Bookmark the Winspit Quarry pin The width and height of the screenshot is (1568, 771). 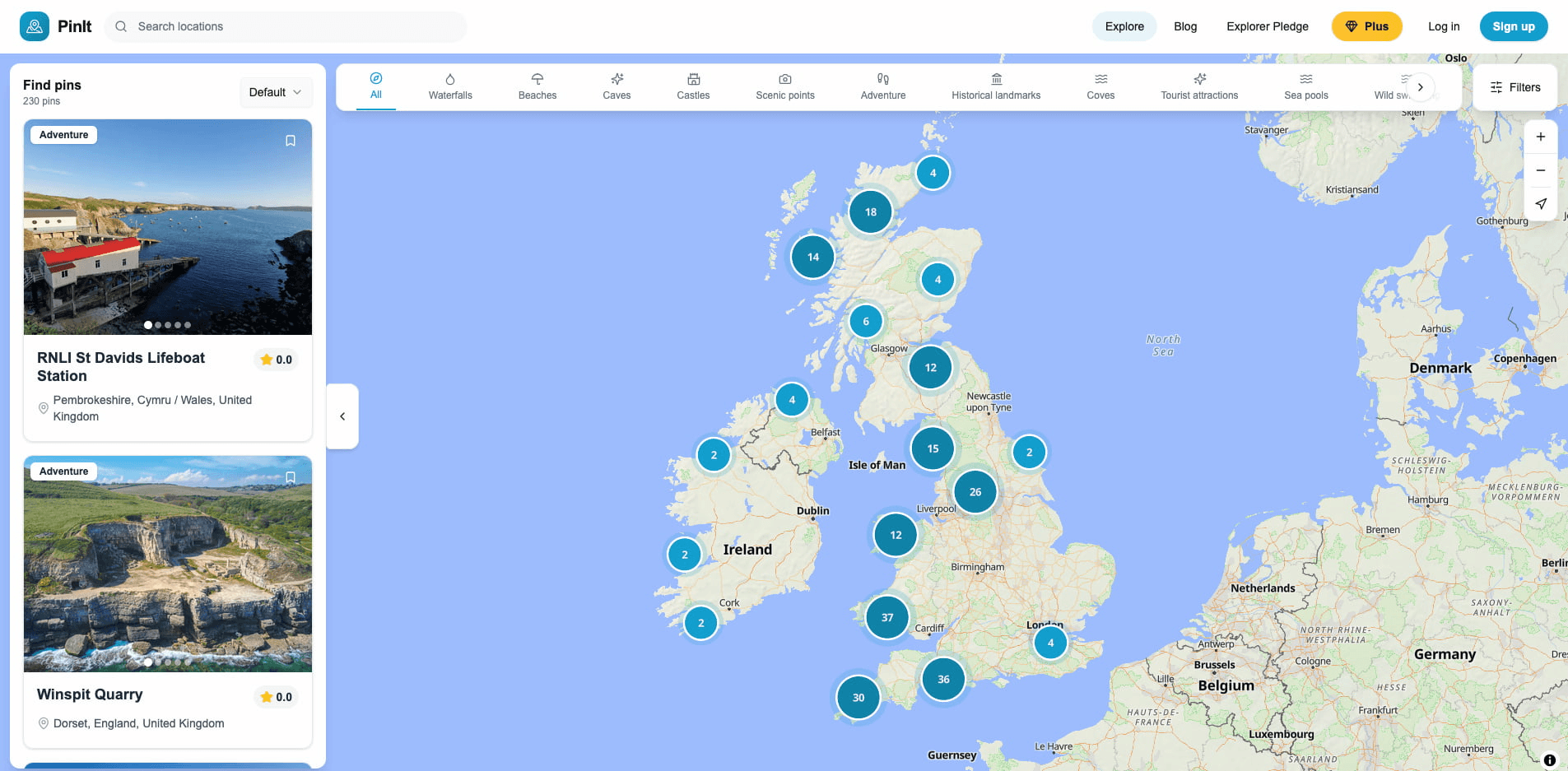point(291,477)
